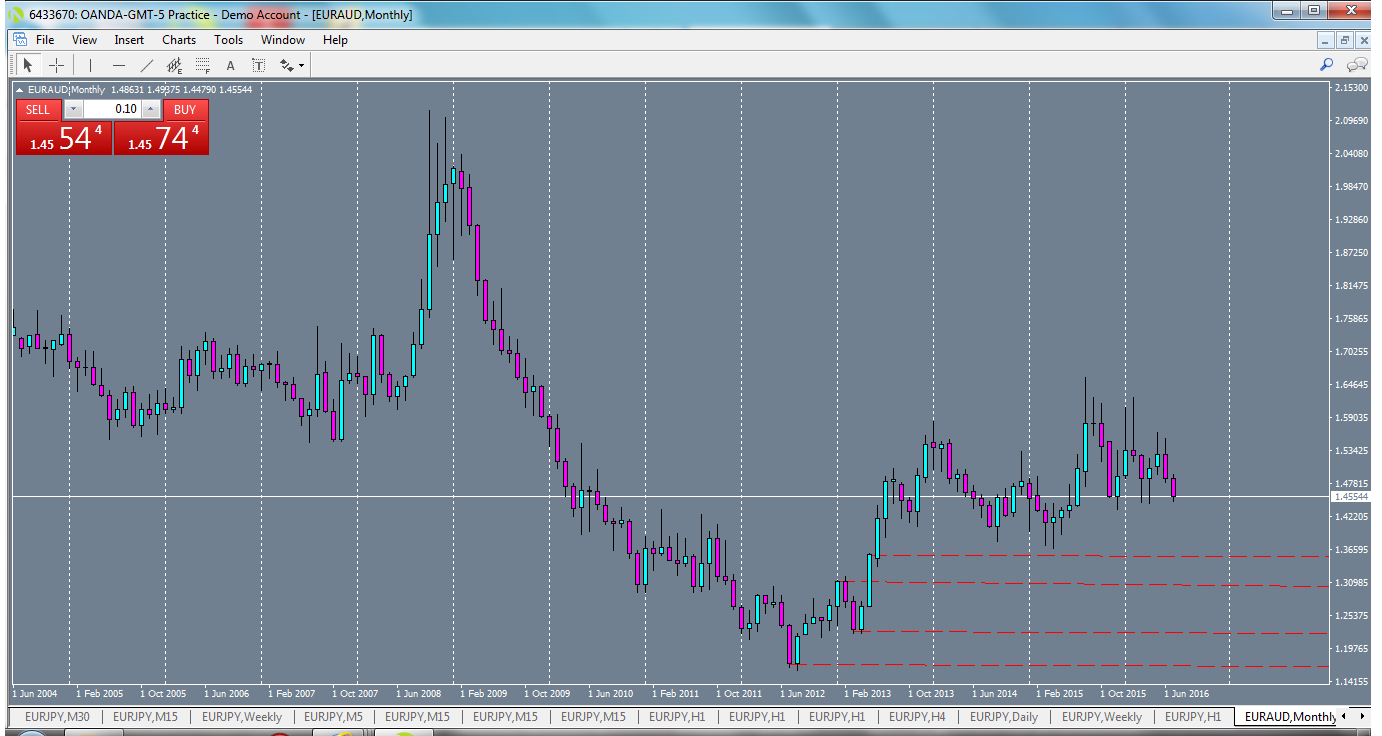Select the Crosshair tool
This screenshot has width=1382, height=736.
coord(56,65)
